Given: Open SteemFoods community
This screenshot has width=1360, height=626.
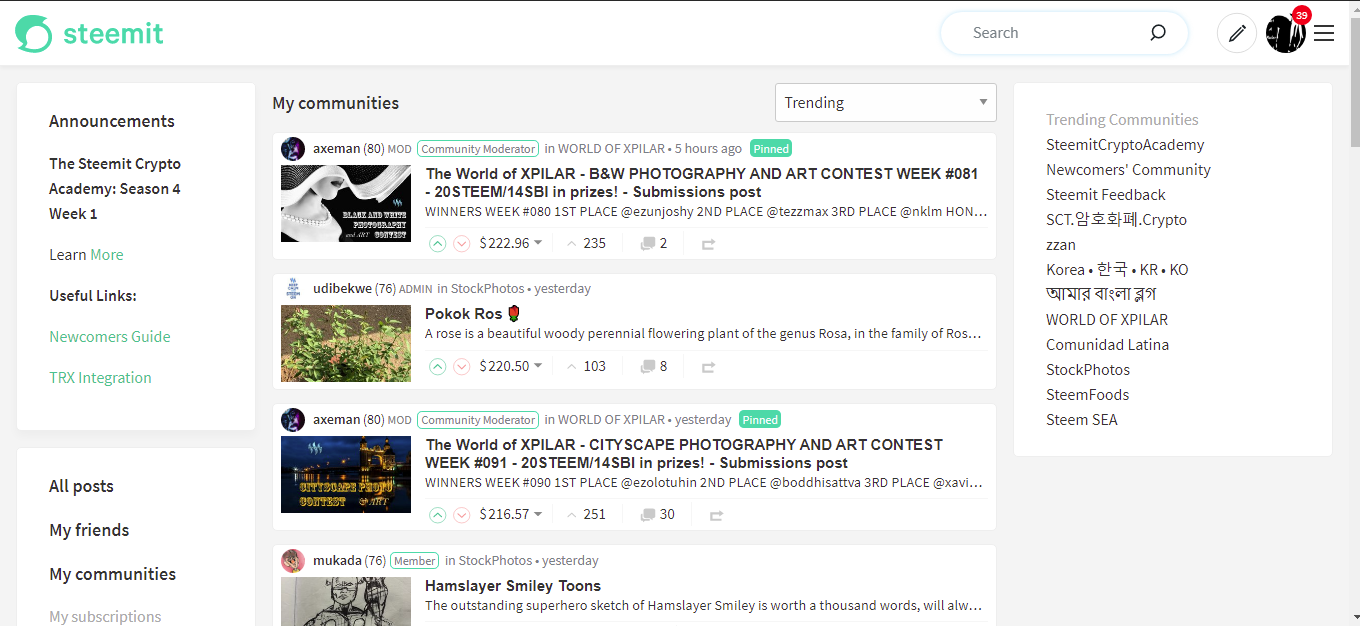Looking at the screenshot, I should (x=1087, y=395).
